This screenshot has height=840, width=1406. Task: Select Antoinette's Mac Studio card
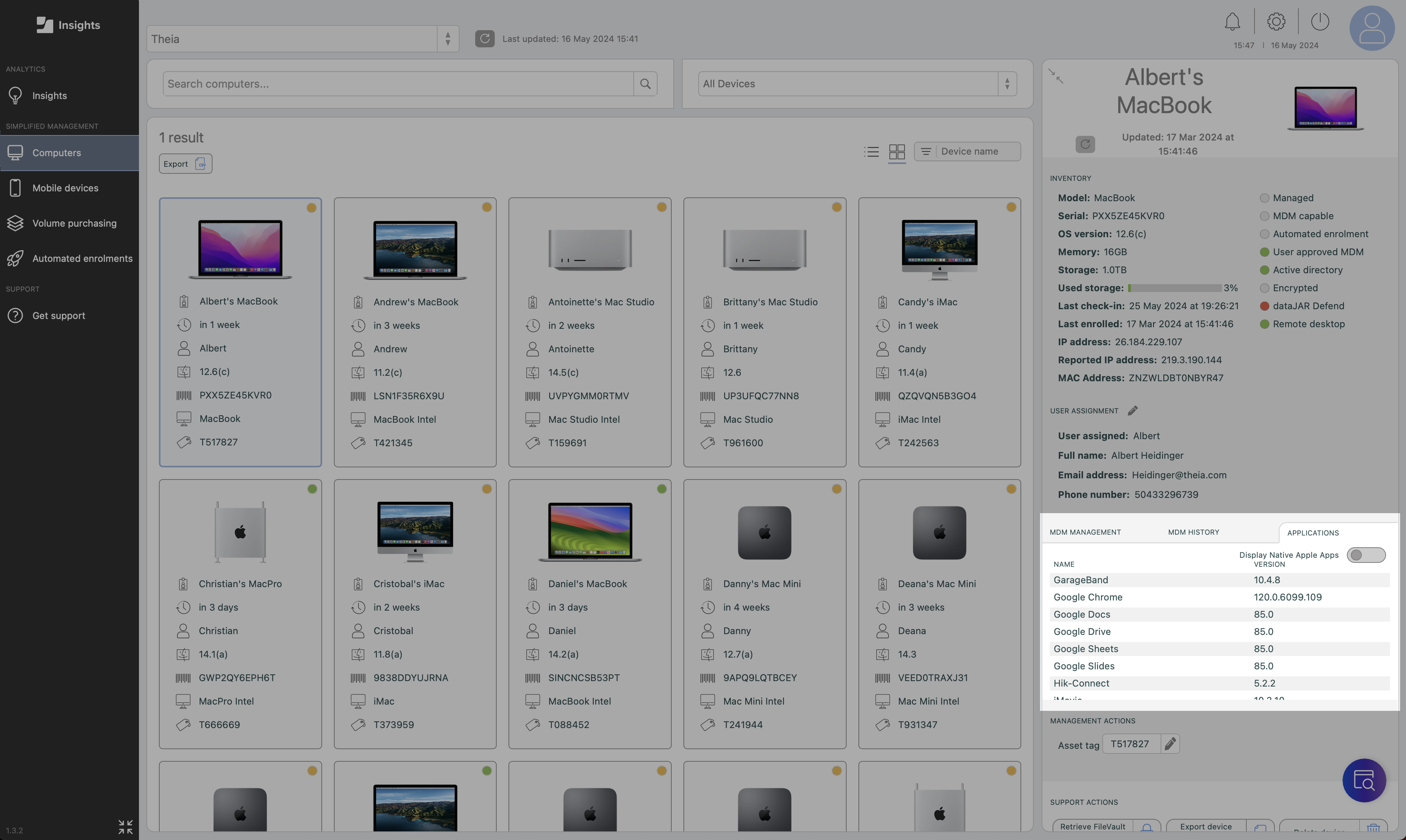(x=590, y=332)
